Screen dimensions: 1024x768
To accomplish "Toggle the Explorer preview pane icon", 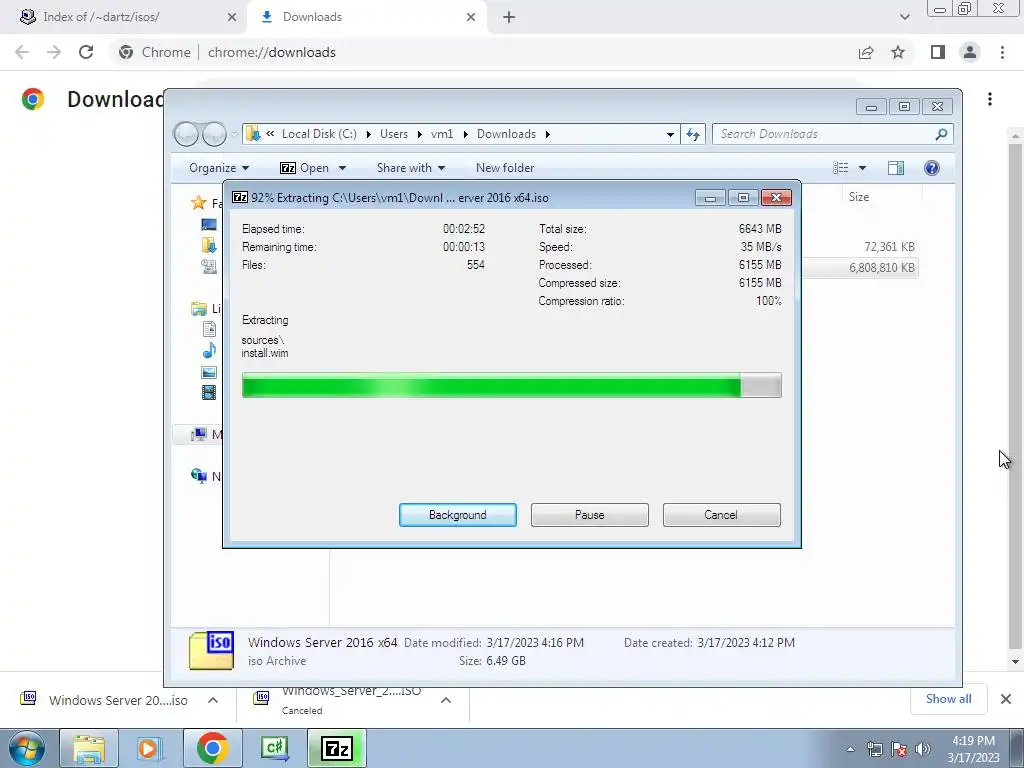I will (x=896, y=168).
